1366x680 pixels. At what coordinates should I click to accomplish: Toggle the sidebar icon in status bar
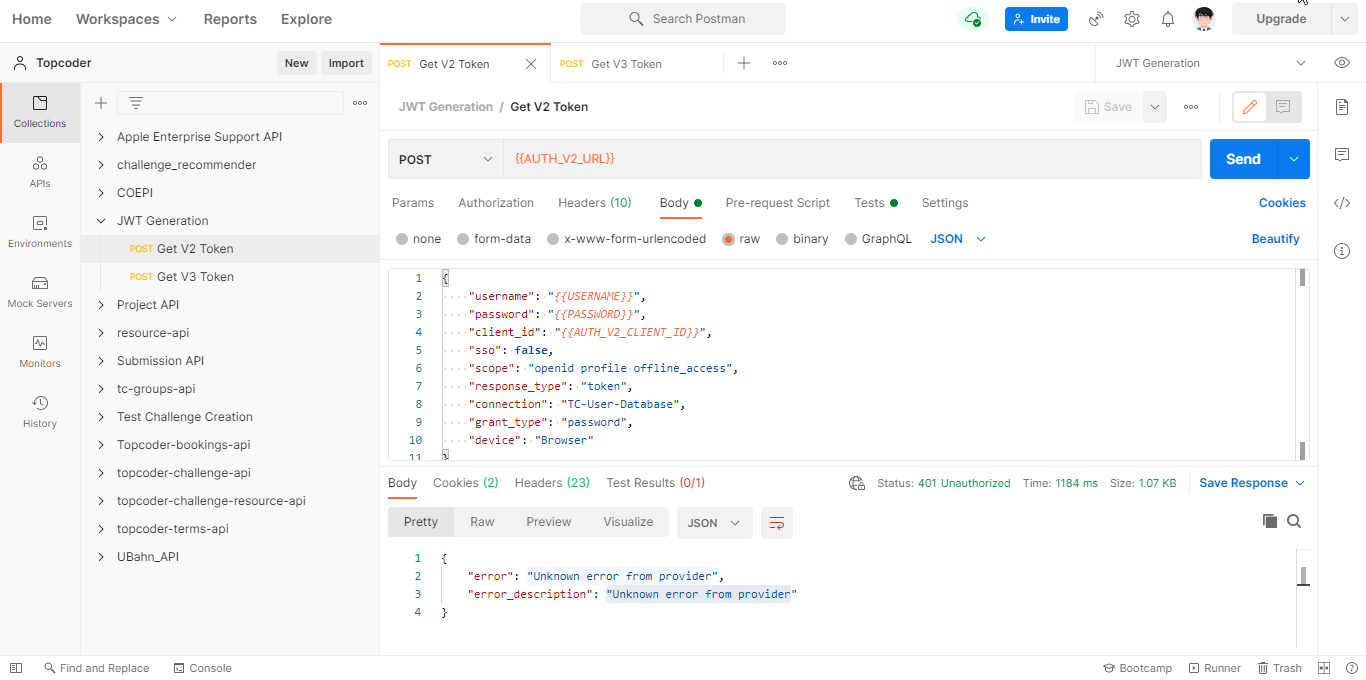click(16, 668)
